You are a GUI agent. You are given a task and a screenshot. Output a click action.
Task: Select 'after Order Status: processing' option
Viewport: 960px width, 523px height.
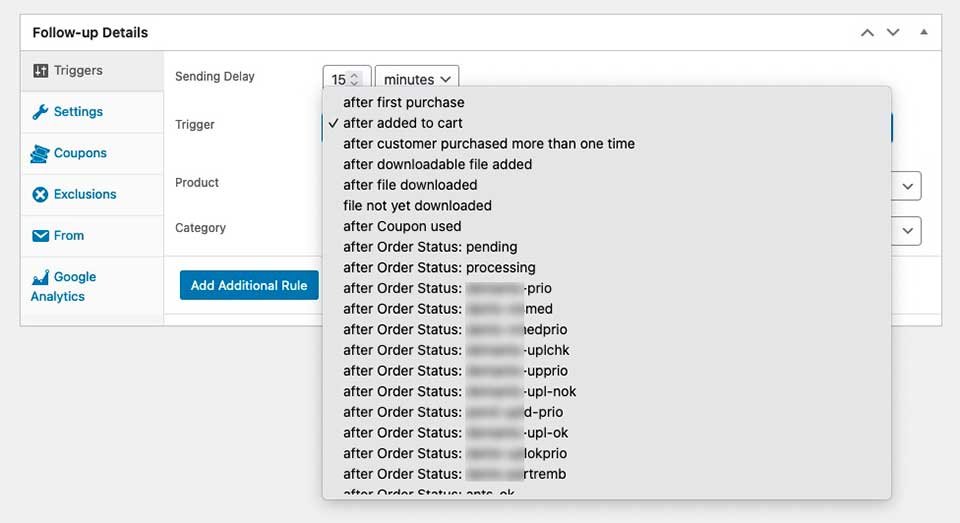tap(439, 268)
